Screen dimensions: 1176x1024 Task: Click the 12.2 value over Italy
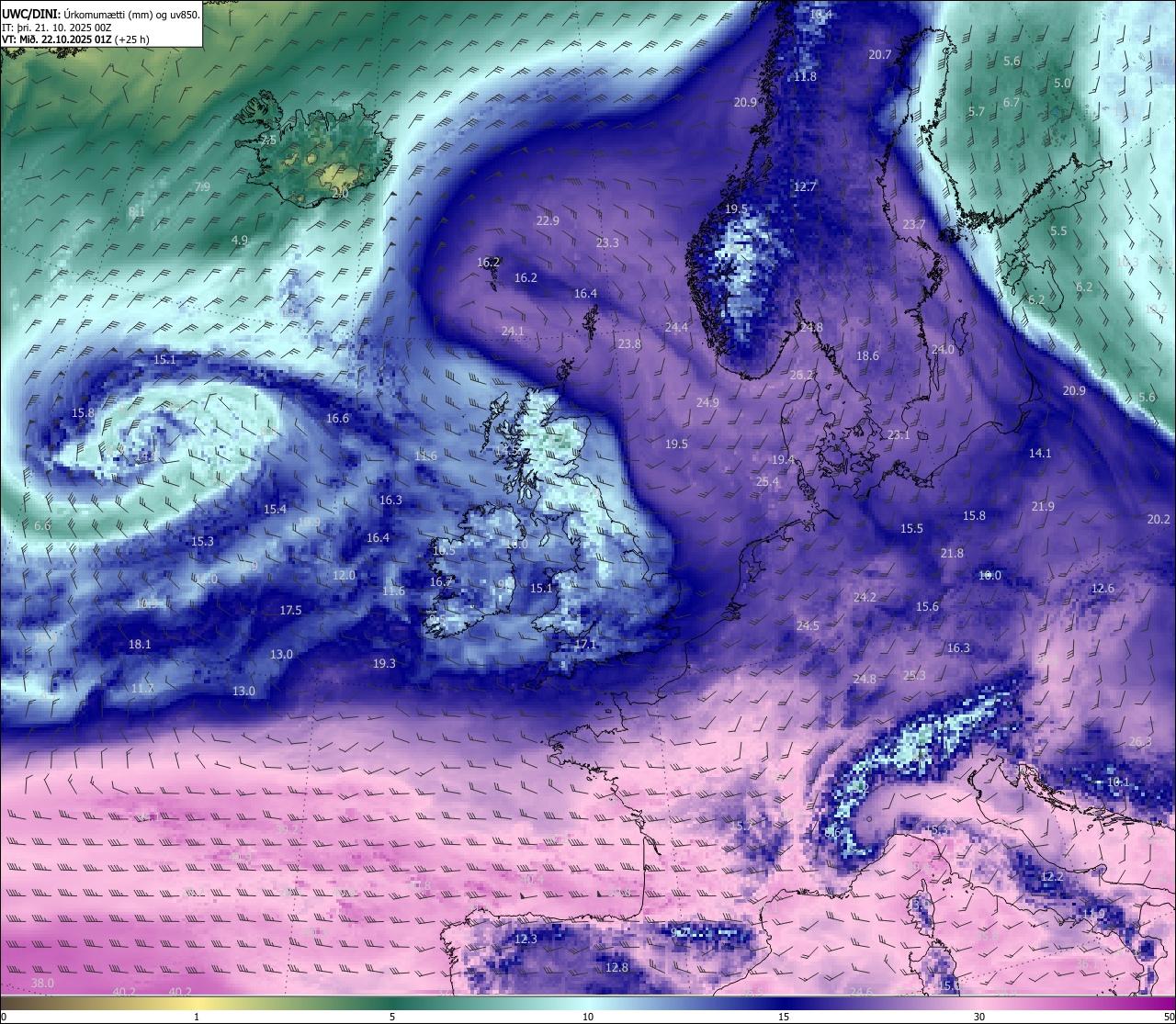click(1052, 877)
